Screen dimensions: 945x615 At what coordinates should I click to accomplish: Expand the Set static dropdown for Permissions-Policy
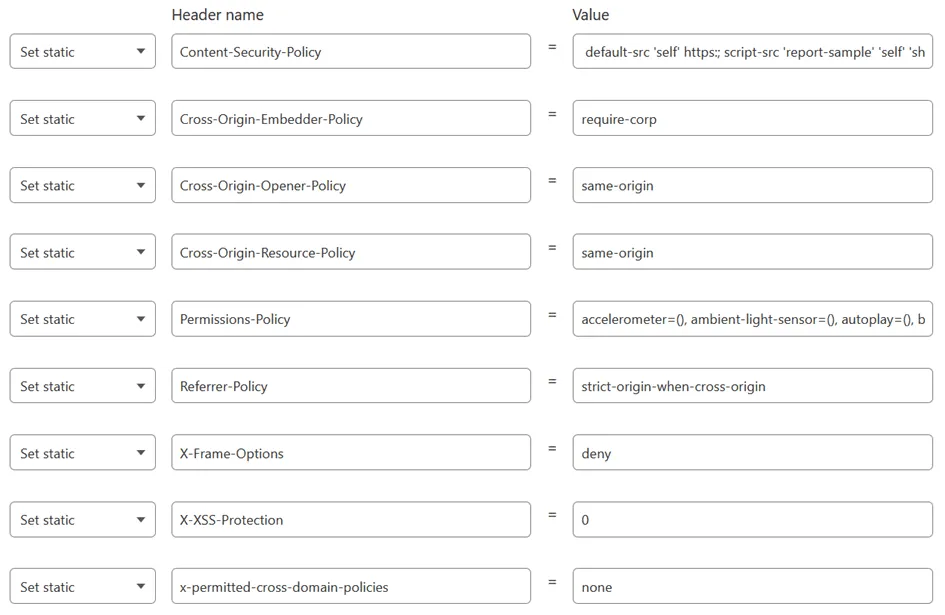tap(82, 319)
